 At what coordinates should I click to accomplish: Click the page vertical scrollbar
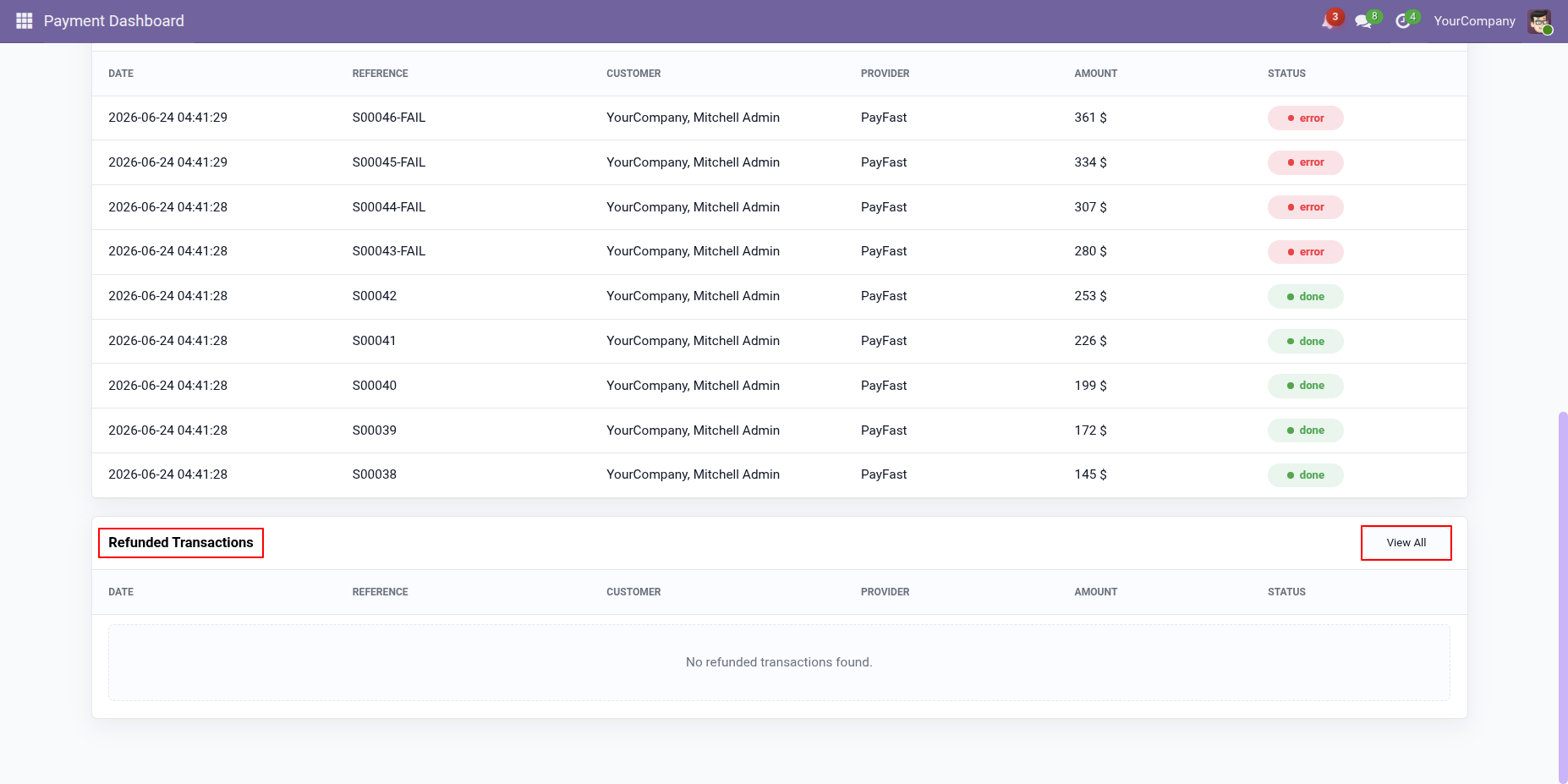click(1562, 596)
